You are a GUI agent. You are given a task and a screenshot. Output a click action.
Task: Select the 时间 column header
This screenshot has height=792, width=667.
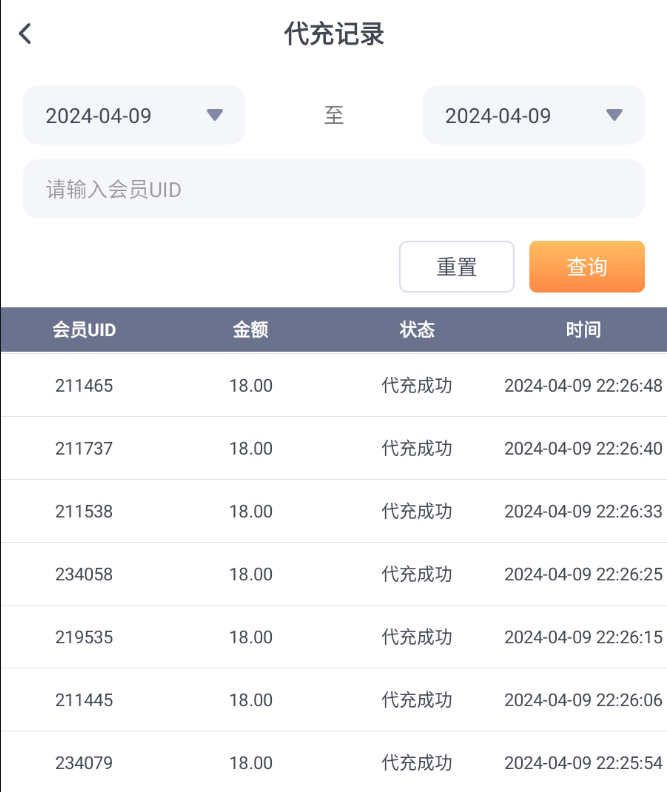[583, 330]
